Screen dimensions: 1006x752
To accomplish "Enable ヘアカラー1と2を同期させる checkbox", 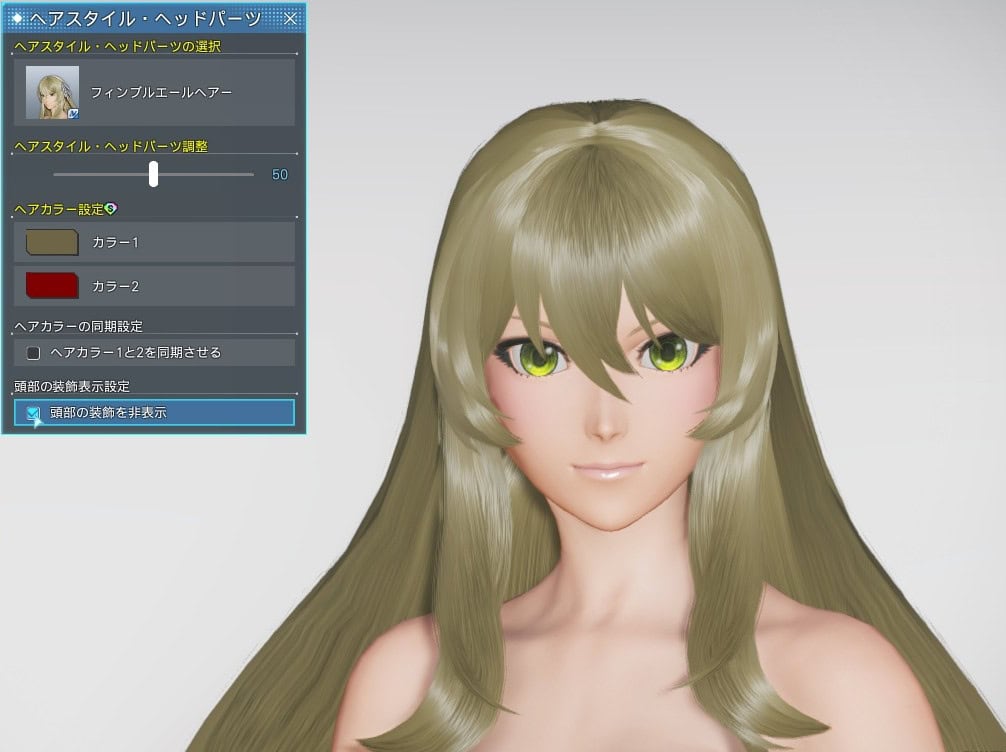I will tap(33, 353).
